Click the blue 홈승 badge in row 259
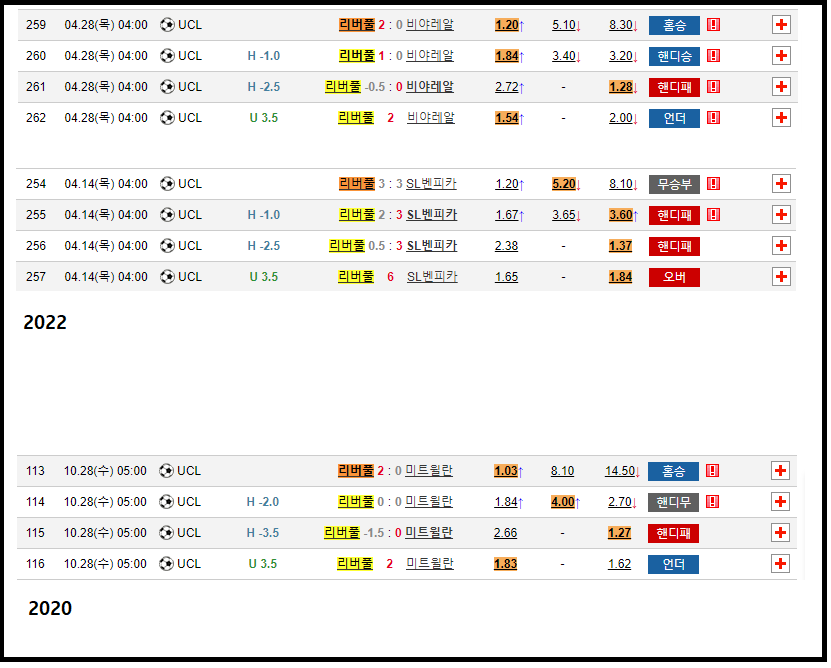Viewport: 831px width, 668px height. 674,25
